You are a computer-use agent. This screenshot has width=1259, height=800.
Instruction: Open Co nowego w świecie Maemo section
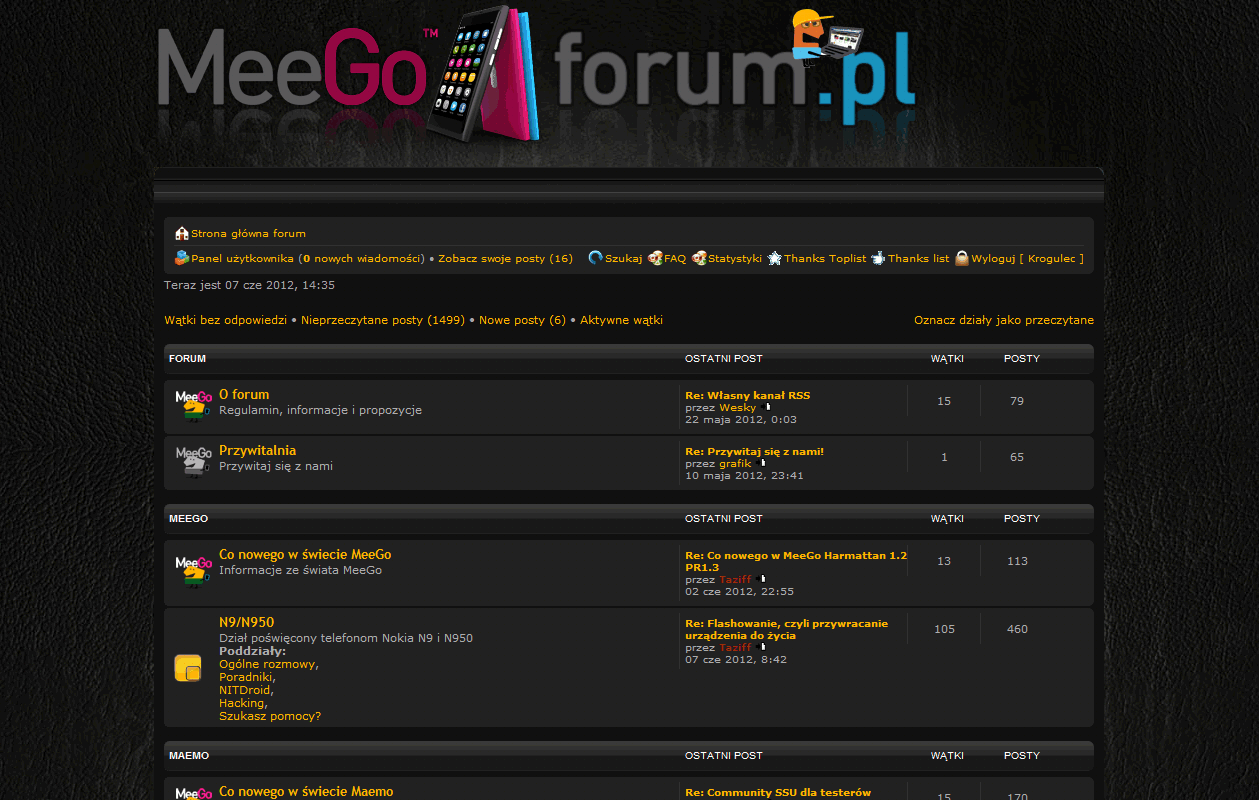click(x=306, y=791)
